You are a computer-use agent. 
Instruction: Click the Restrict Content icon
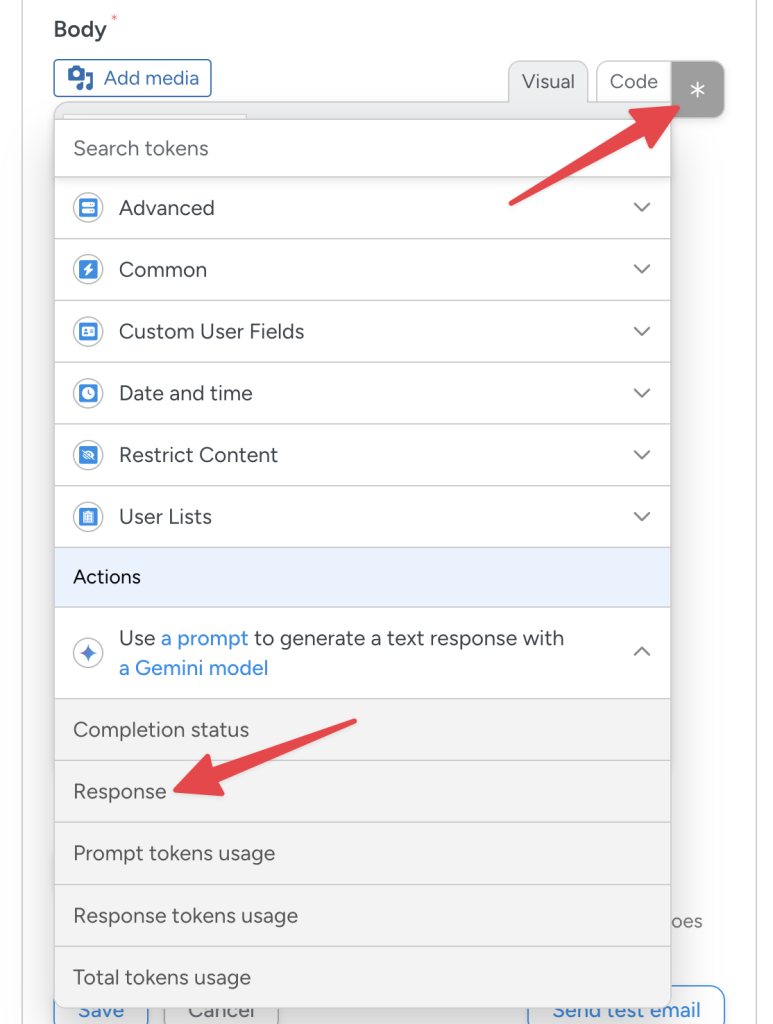(89, 455)
